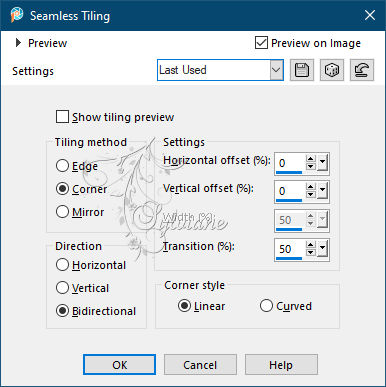
Task: Increase Transition value with up spinner arrow
Action: pyautogui.click(x=311, y=245)
